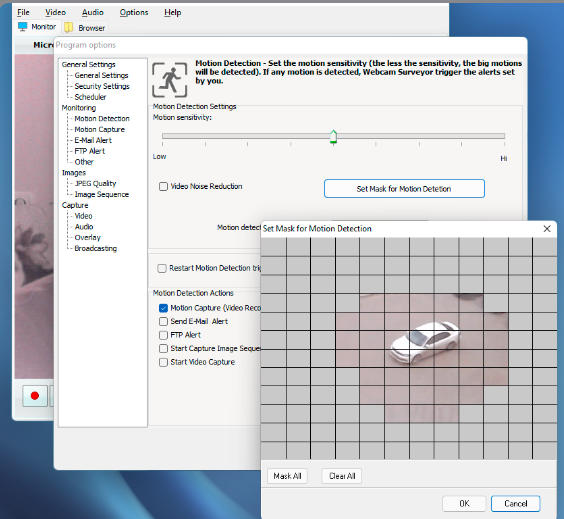Check Start Video Capture option
Image resolution: width=564 pixels, height=519 pixels.
pos(163,362)
